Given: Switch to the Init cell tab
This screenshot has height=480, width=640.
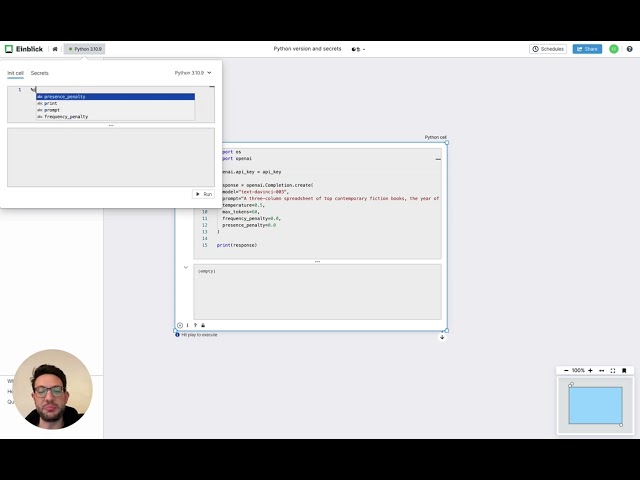Looking at the screenshot, I should click(16, 73).
